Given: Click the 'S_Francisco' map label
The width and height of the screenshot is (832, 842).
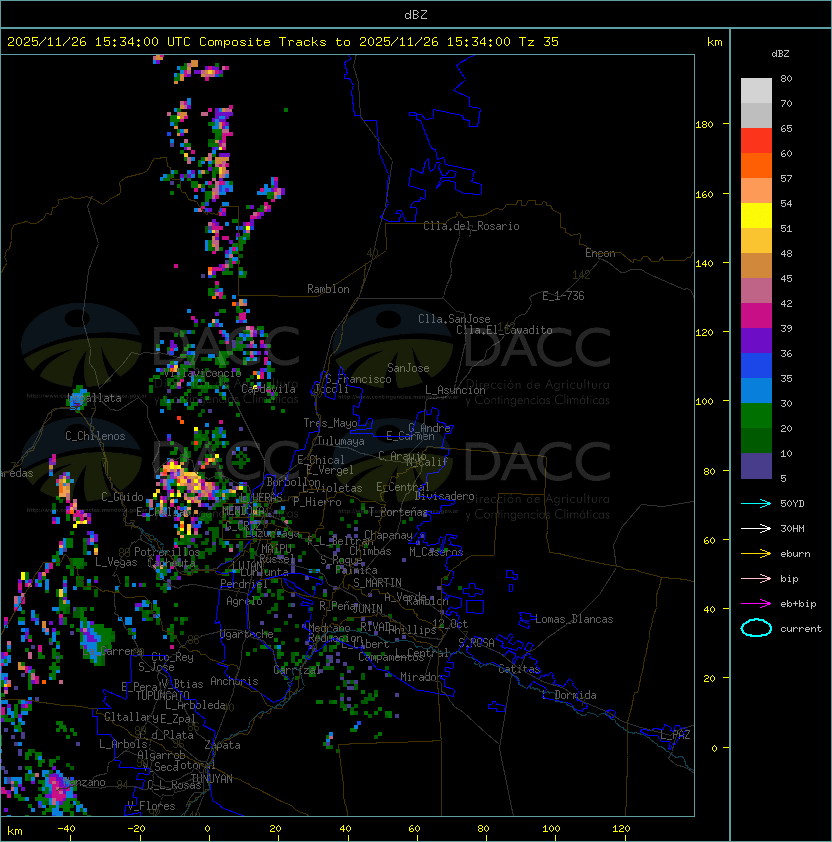Looking at the screenshot, I should (x=358, y=379).
